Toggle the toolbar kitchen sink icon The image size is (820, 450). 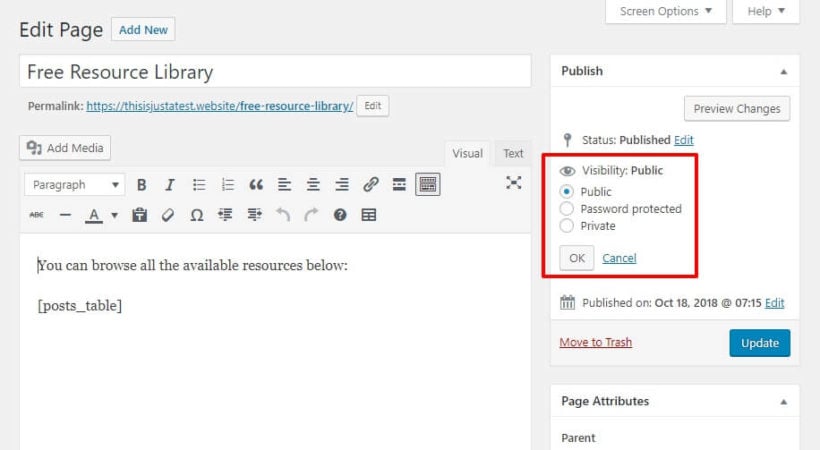coord(428,185)
